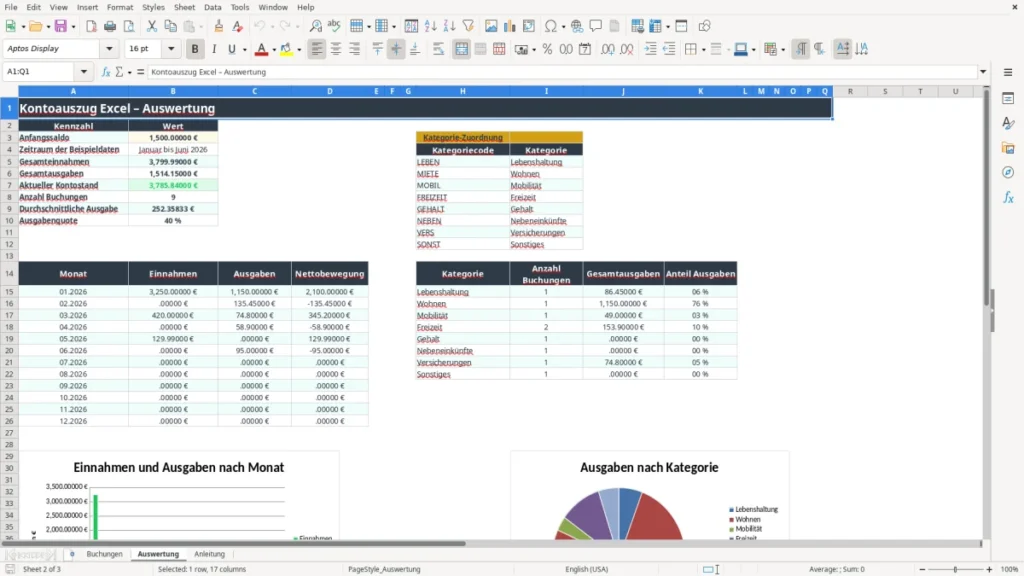Print the current sheet

click(x=110, y=26)
